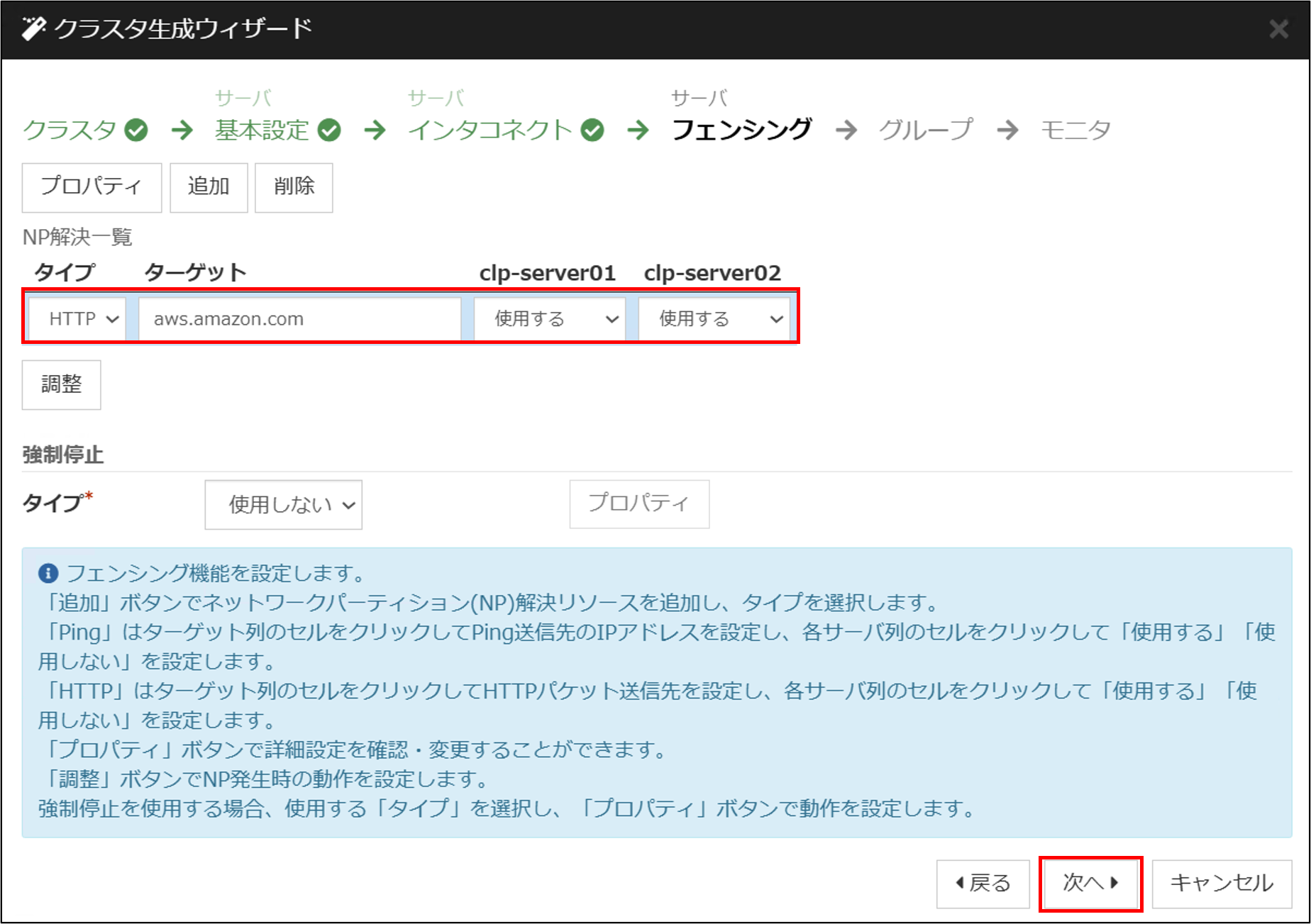Click the green arrow after クラスタ step

pyautogui.click(x=182, y=130)
